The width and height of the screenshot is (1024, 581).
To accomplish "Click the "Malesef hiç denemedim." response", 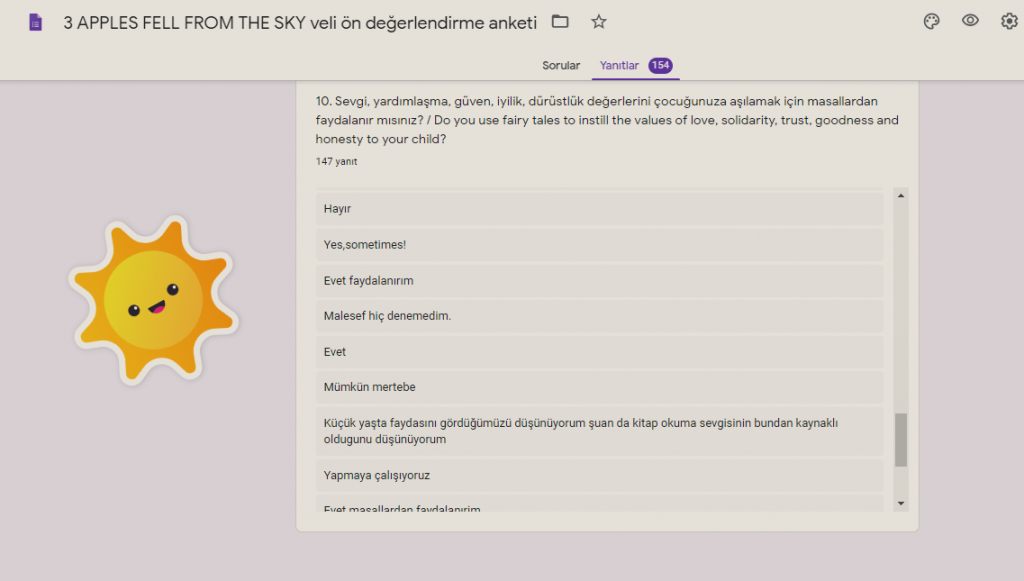I will coord(600,316).
